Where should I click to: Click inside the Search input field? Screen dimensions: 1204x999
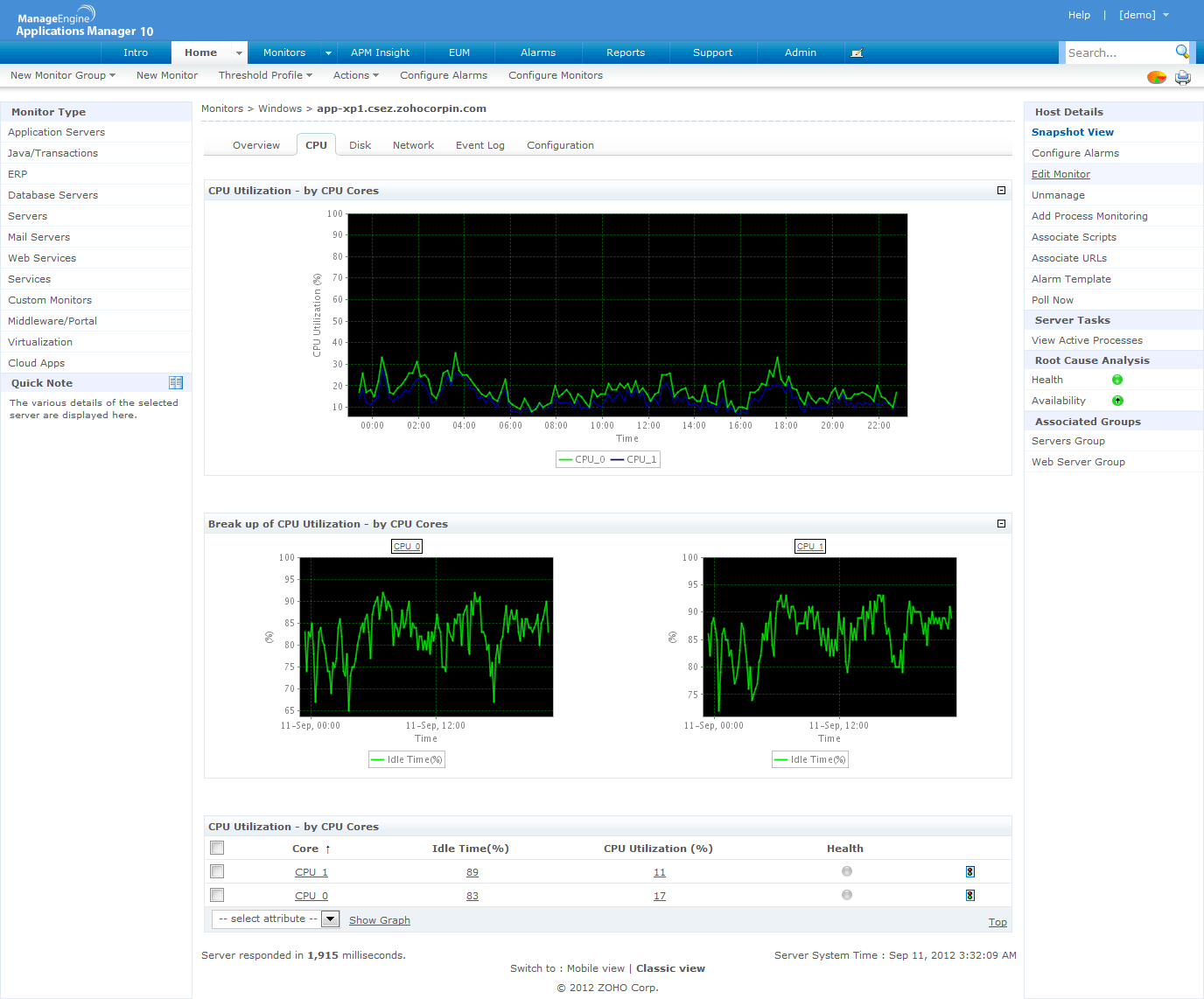[1116, 52]
